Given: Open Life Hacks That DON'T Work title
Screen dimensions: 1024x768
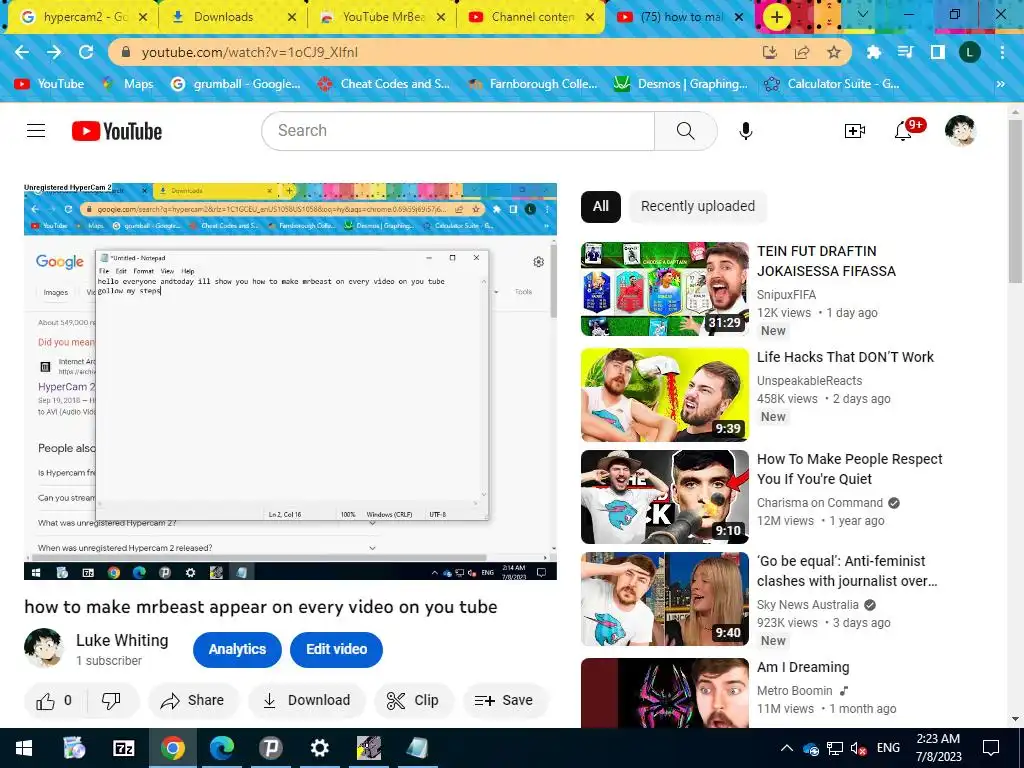Looking at the screenshot, I should coord(845,357).
